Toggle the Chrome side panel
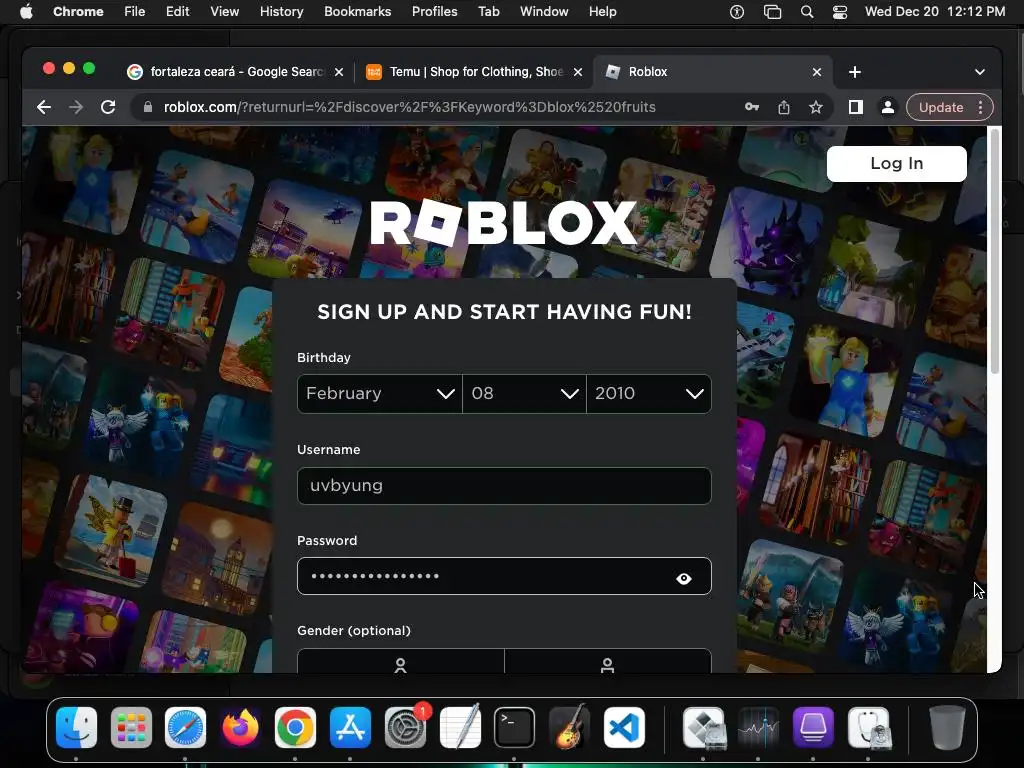 pyautogui.click(x=856, y=107)
